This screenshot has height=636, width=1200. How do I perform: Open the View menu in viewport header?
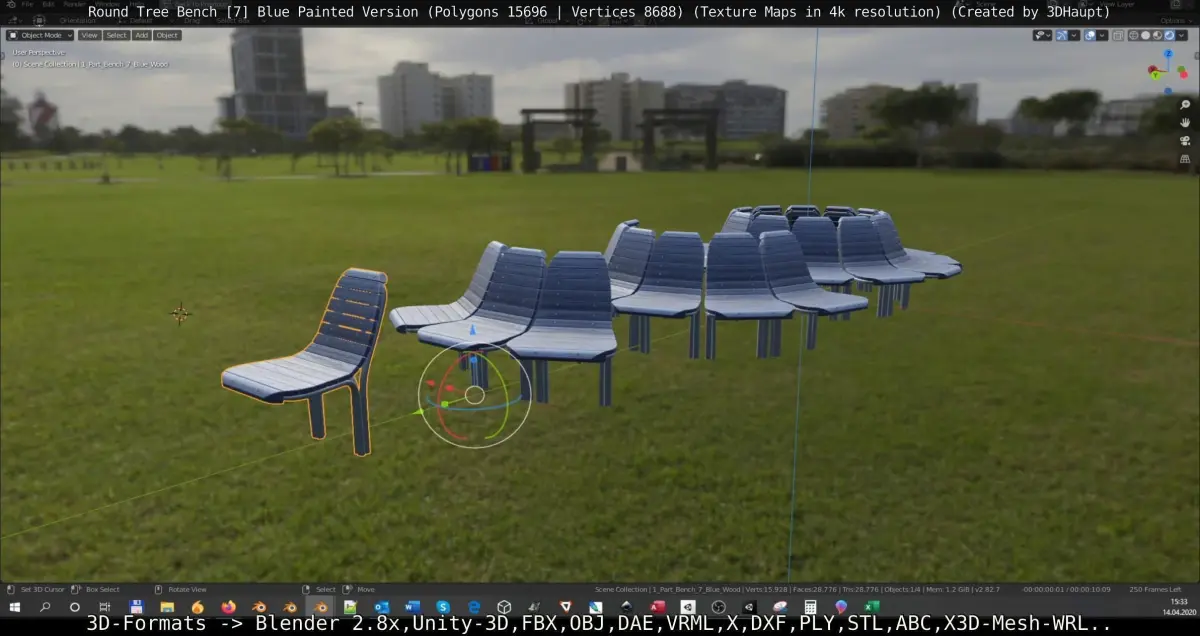tap(89, 35)
